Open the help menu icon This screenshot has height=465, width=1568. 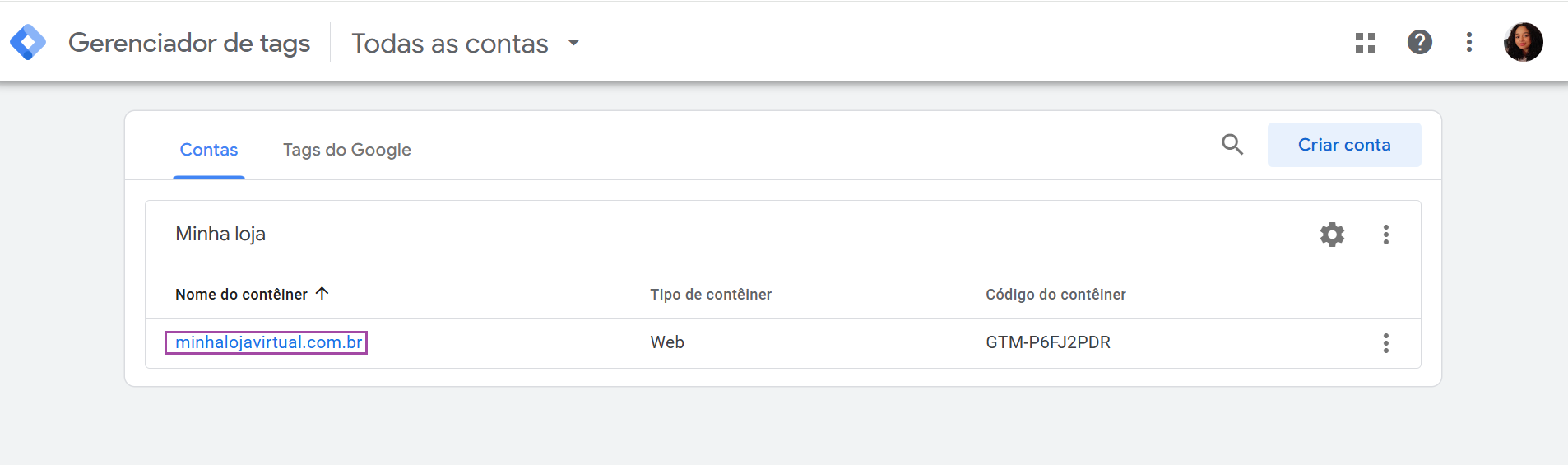tap(1420, 42)
